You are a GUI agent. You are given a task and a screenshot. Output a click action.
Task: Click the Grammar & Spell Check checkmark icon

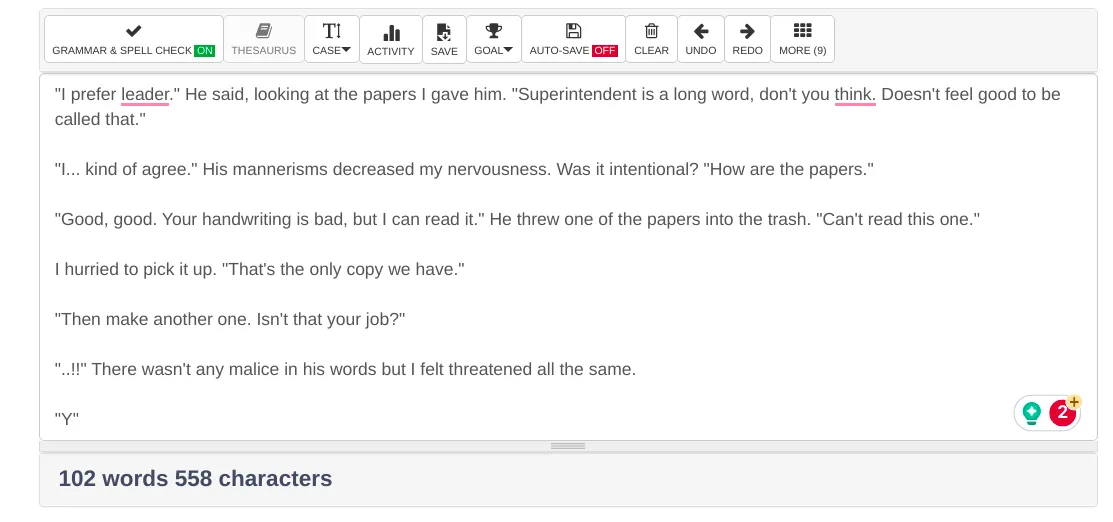pos(133,31)
